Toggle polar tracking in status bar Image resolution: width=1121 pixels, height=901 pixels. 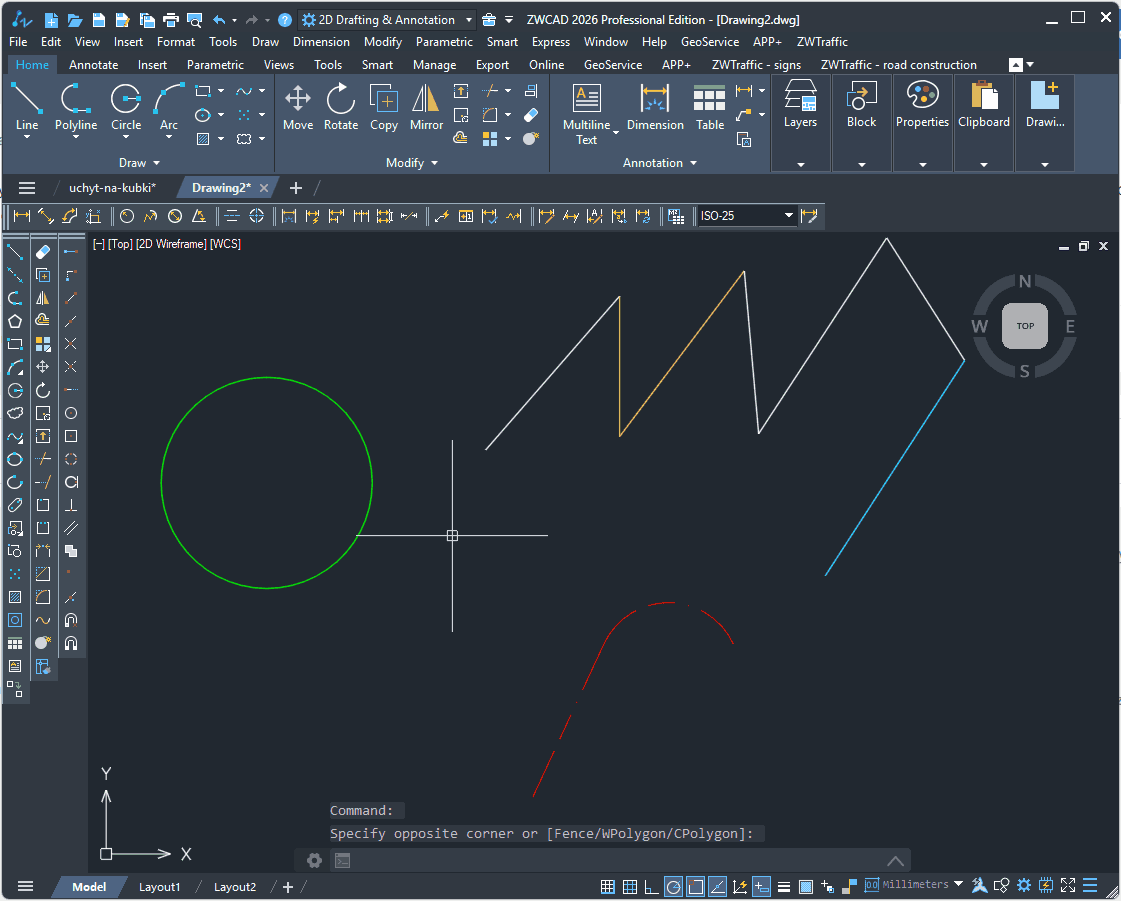[x=674, y=886]
